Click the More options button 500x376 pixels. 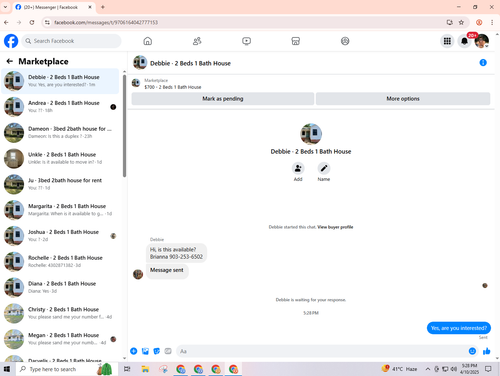403,99
